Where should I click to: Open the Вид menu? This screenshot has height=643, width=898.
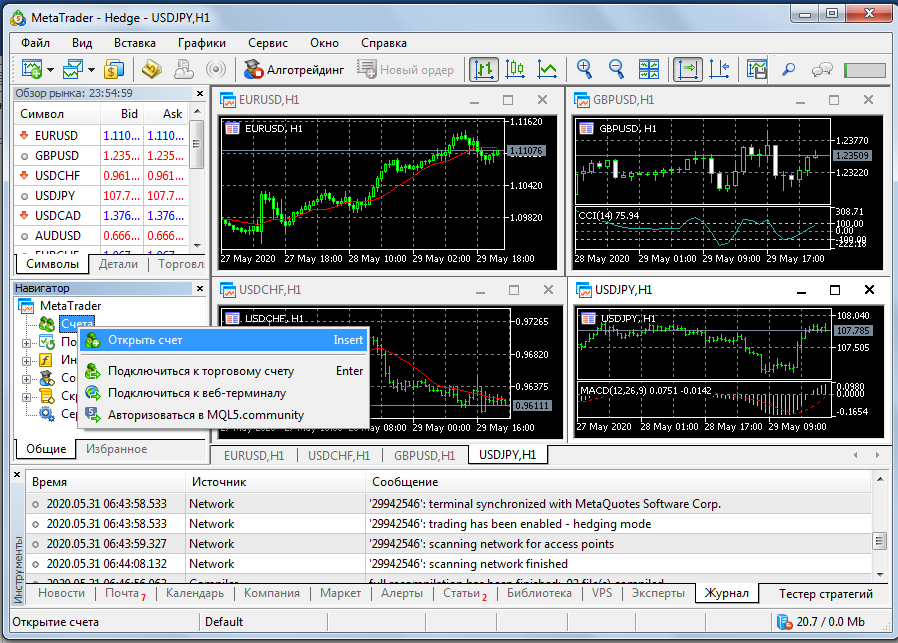click(82, 43)
